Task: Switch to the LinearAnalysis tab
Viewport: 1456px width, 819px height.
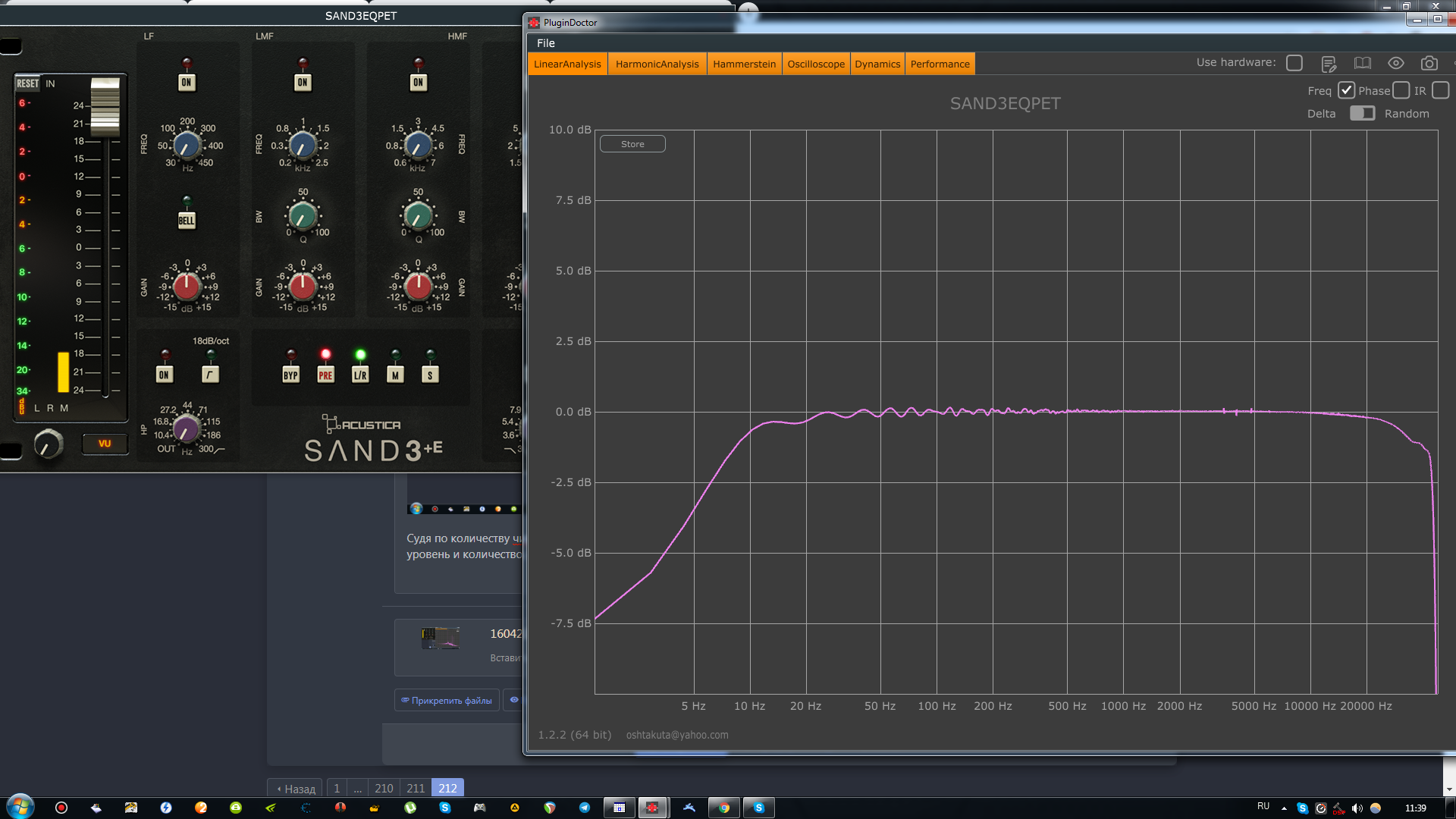Action: (567, 64)
